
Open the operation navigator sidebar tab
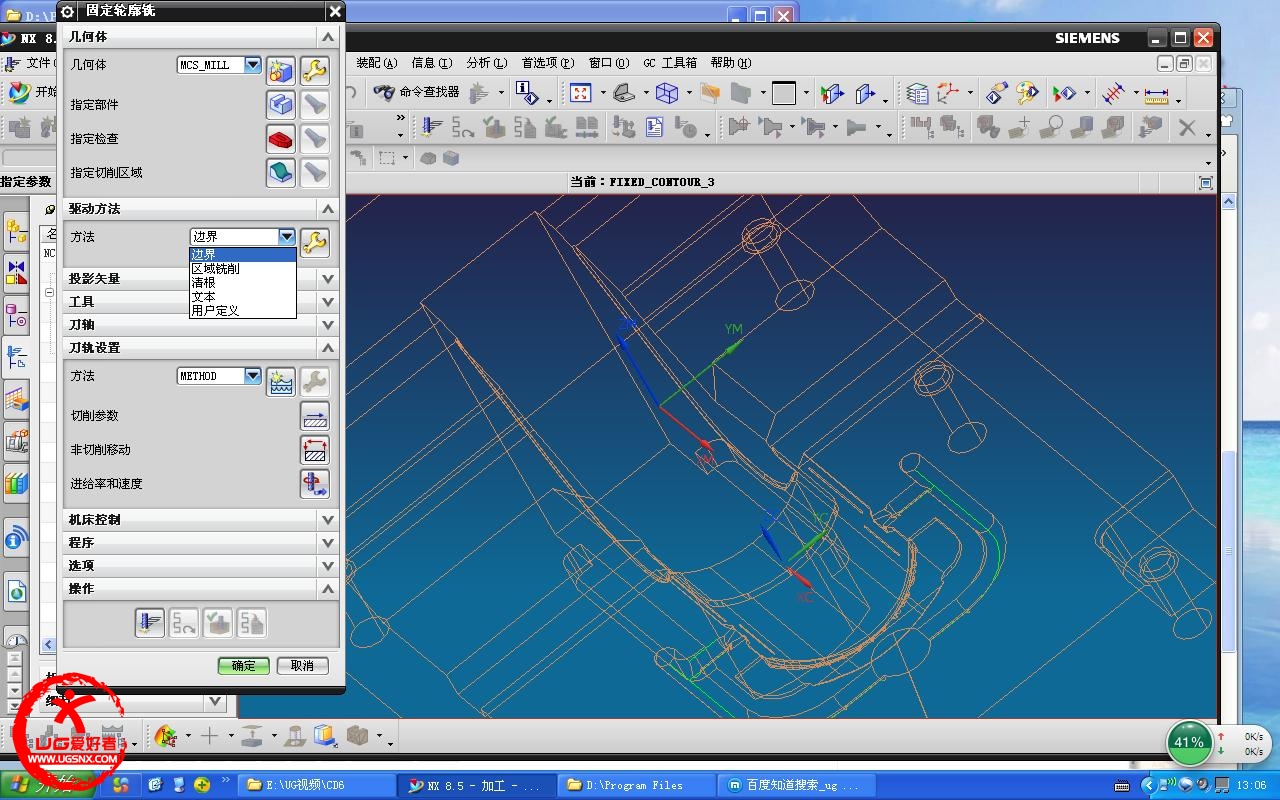coord(17,357)
